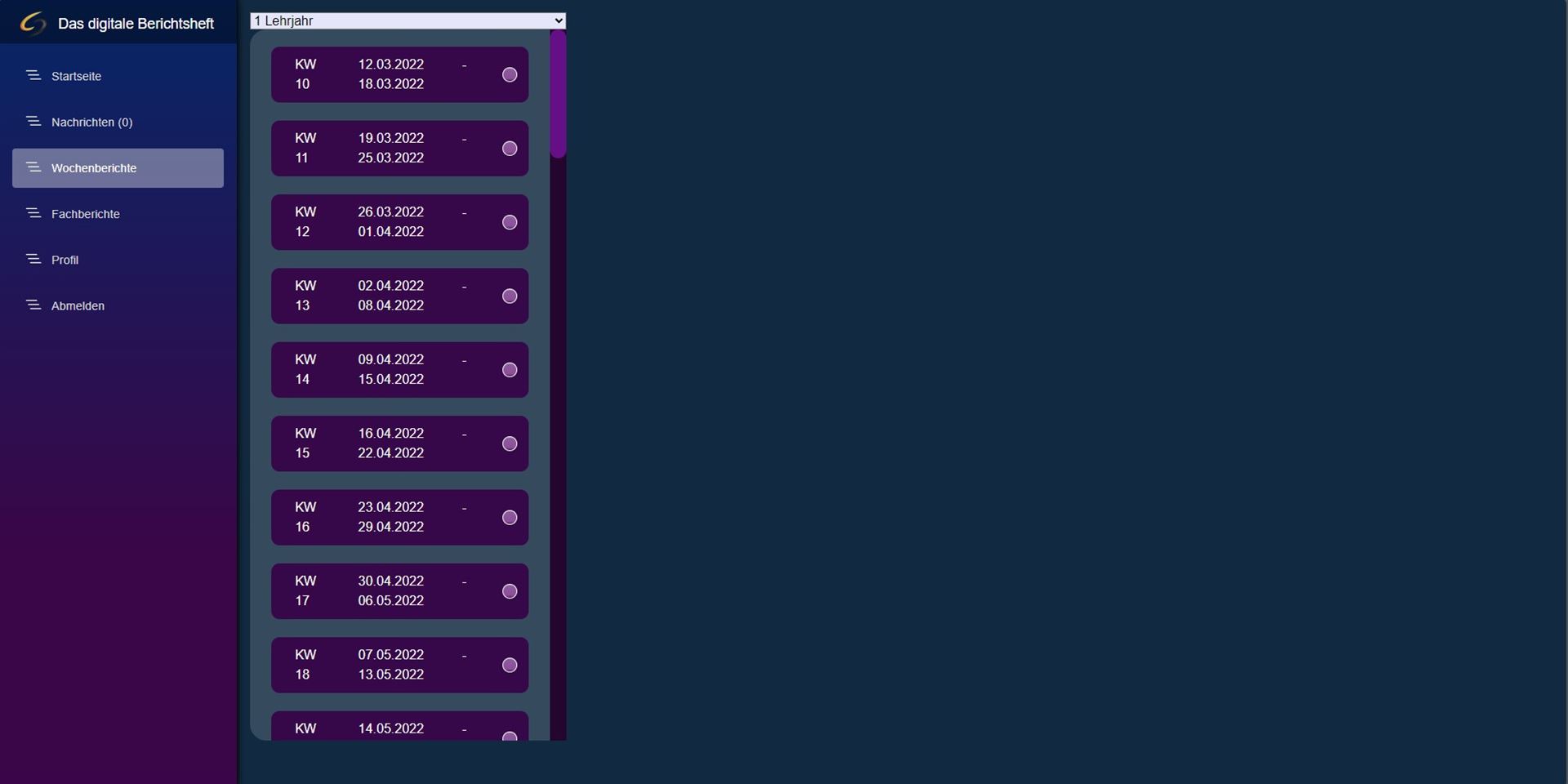Click the date 14.05.2022 in the last card
Viewport: 1568px width, 784px height.
pyautogui.click(x=391, y=728)
